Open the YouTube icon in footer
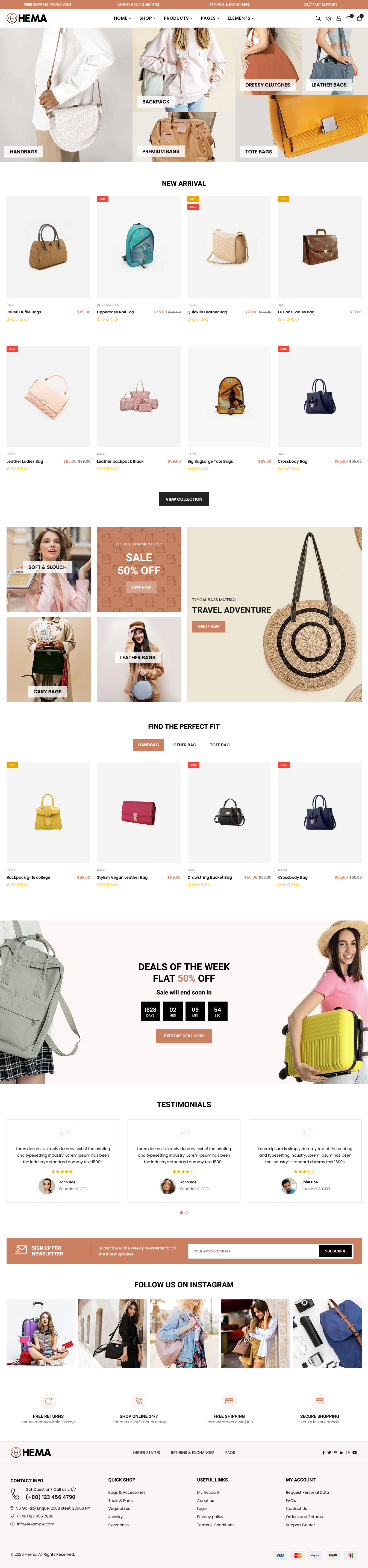 [x=355, y=1452]
